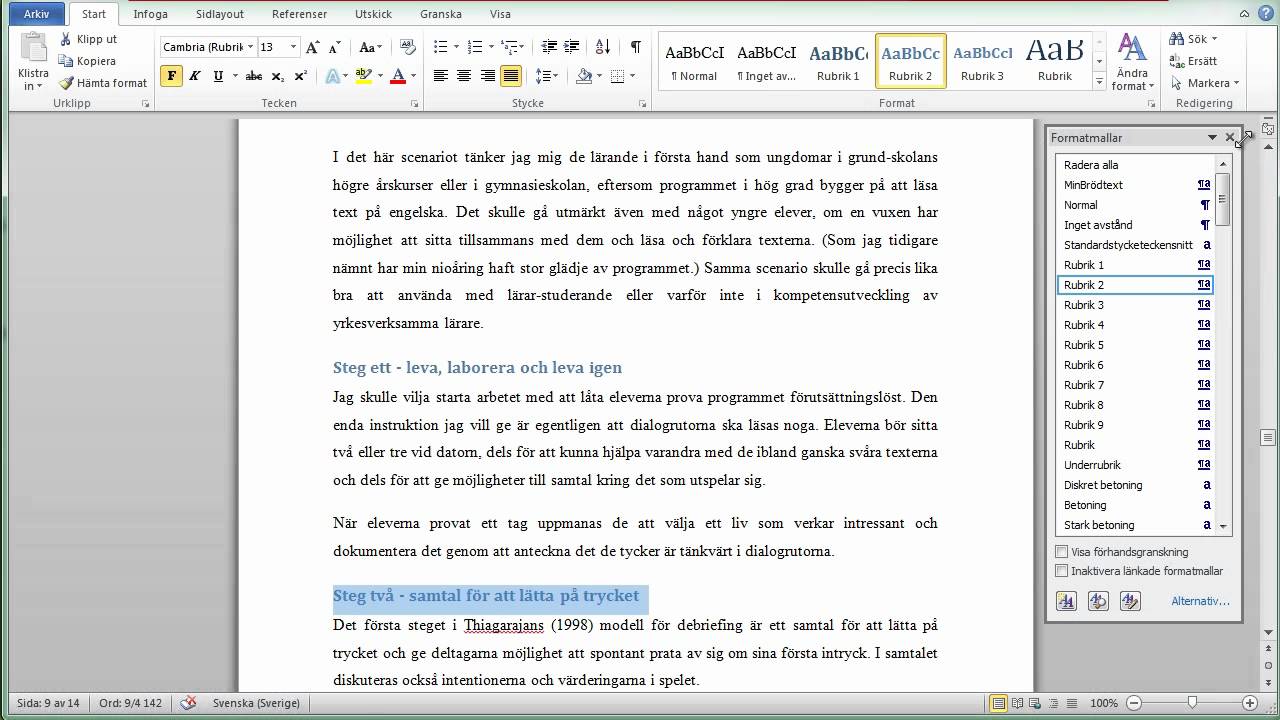This screenshot has height=720, width=1280.
Task: Shrink the font size with the smaller A icon
Action: click(336, 47)
